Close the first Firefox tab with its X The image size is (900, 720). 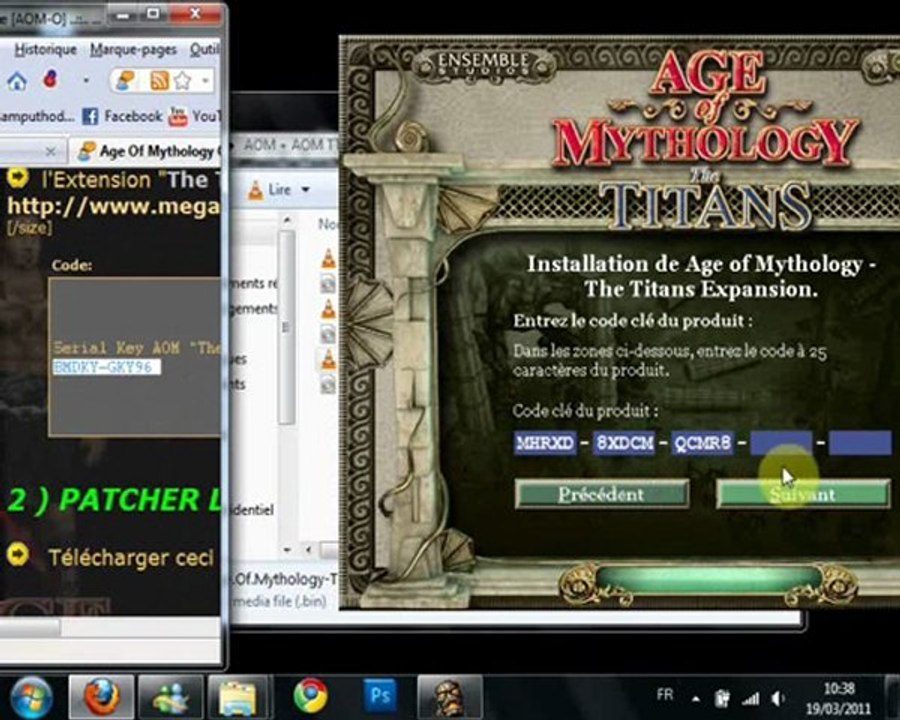51,151
